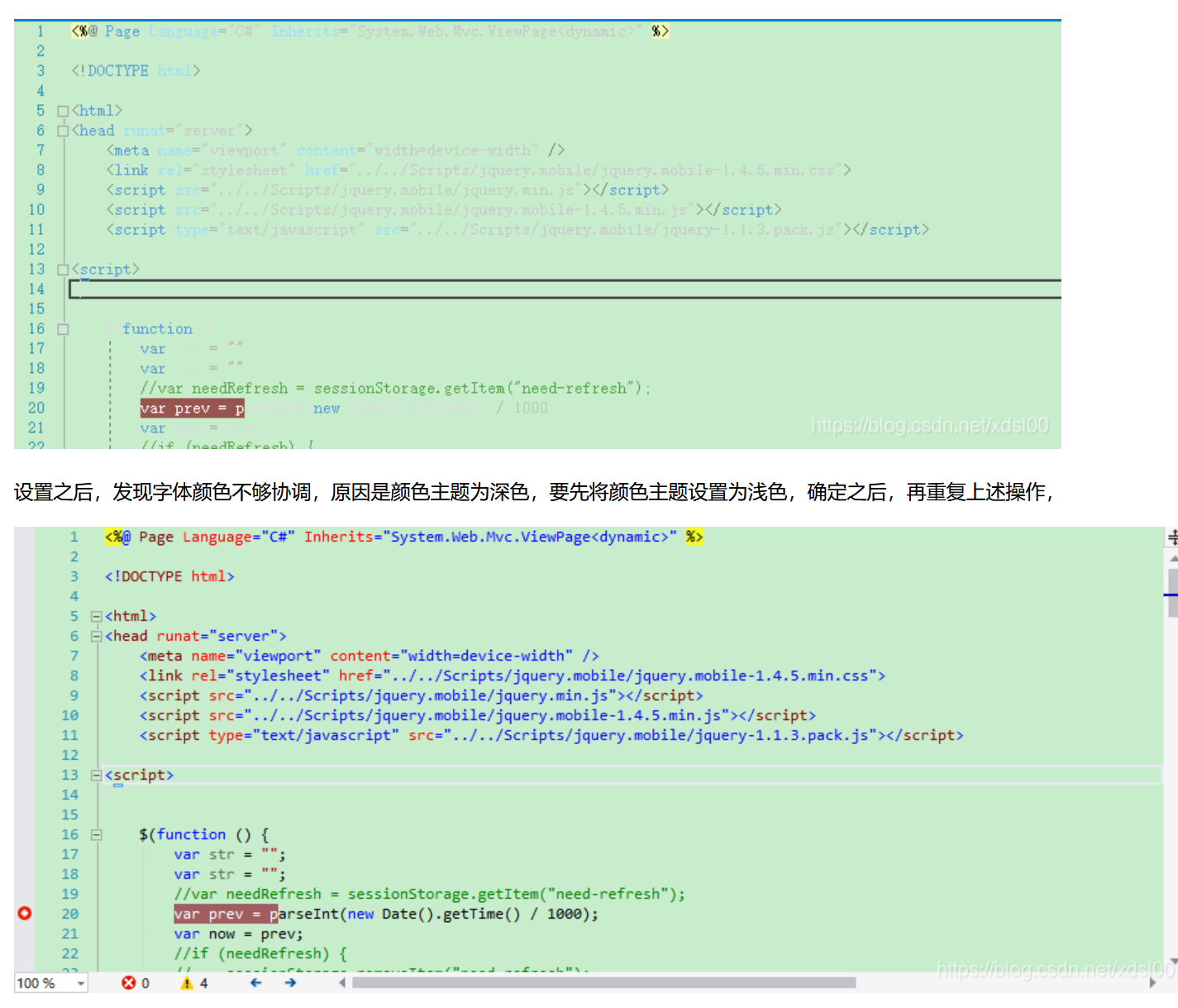Click 'var now = prev;' in lower editor
The width and height of the screenshot is (1178, 1008).
click(238, 934)
